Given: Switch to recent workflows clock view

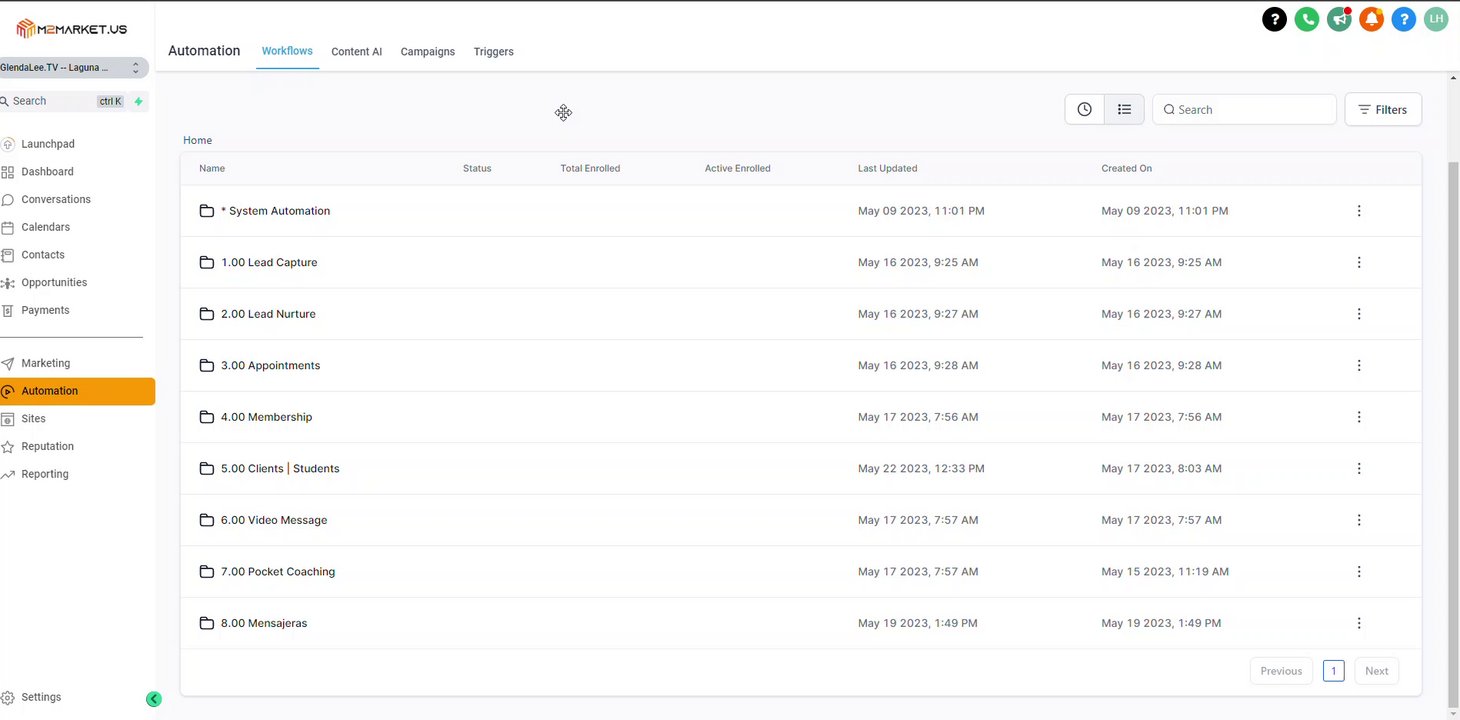Looking at the screenshot, I should [1085, 109].
